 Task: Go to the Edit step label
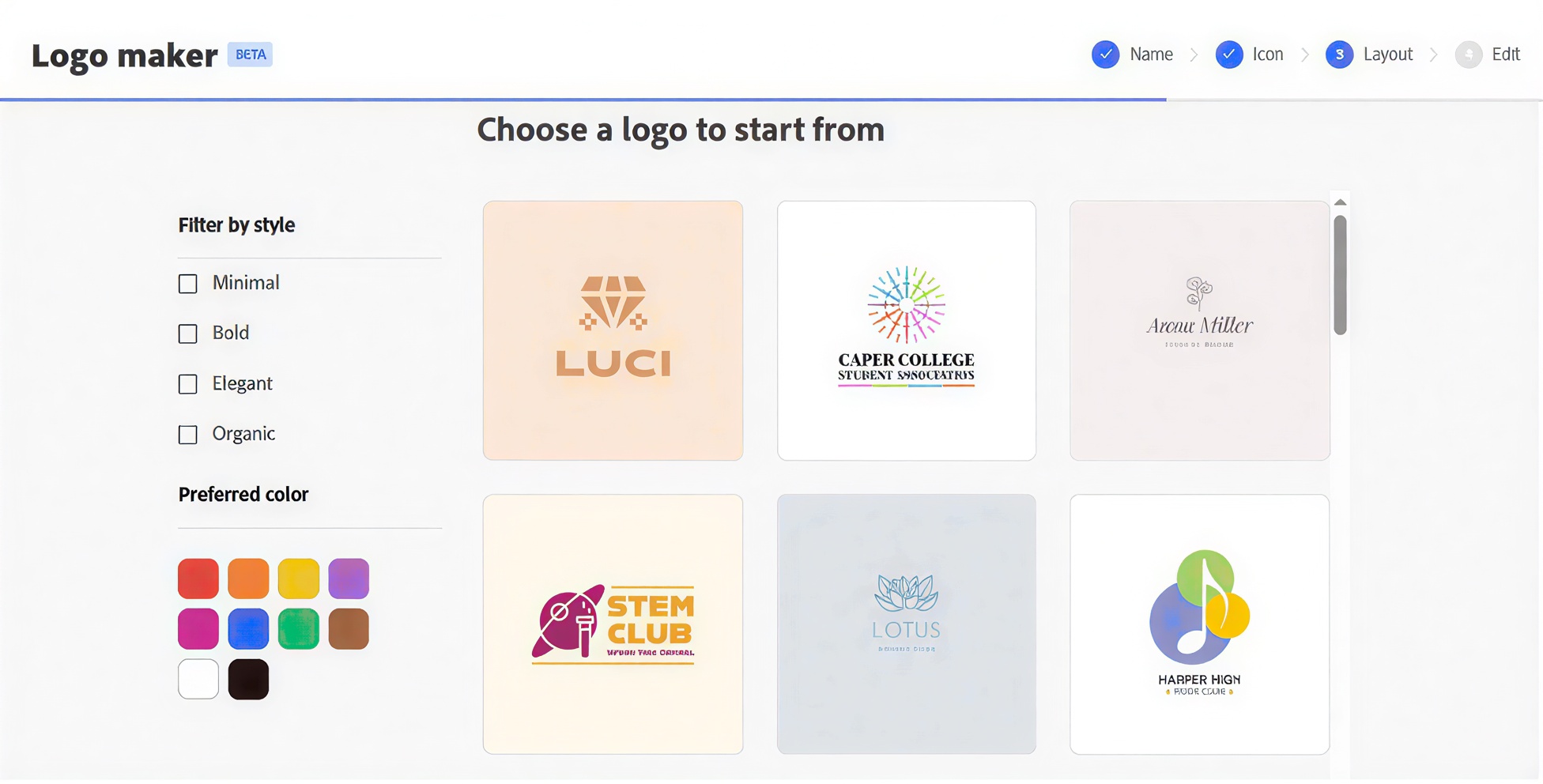click(x=1505, y=55)
